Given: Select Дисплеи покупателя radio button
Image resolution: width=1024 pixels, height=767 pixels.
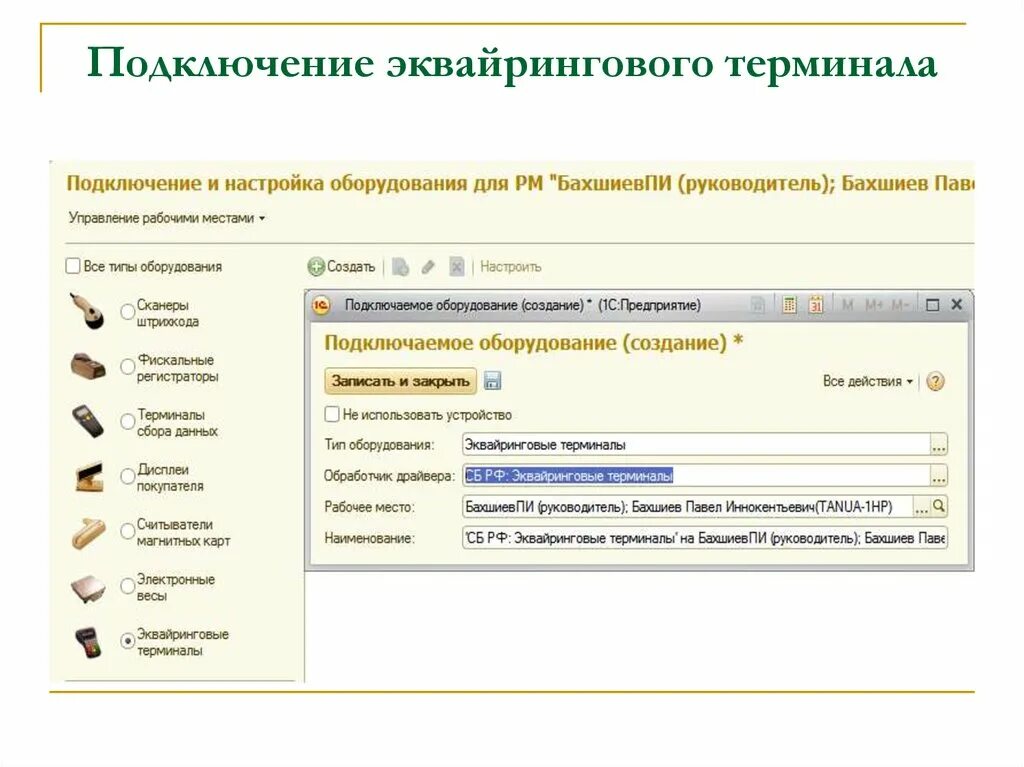Looking at the screenshot, I should tap(127, 477).
